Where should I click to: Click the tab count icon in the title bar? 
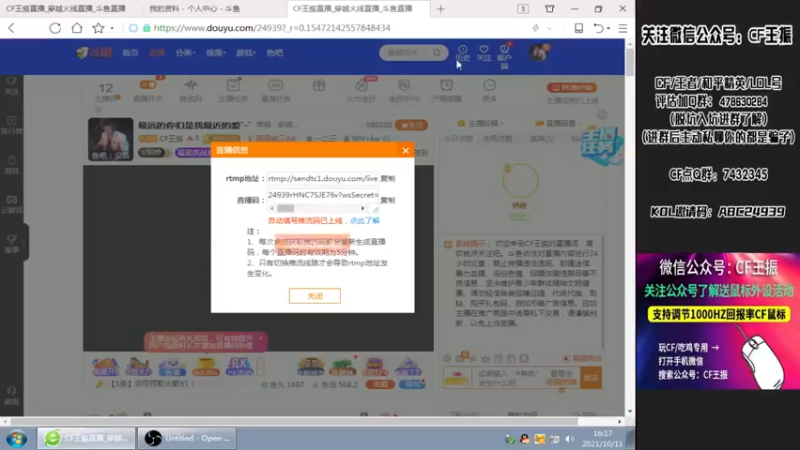523,9
